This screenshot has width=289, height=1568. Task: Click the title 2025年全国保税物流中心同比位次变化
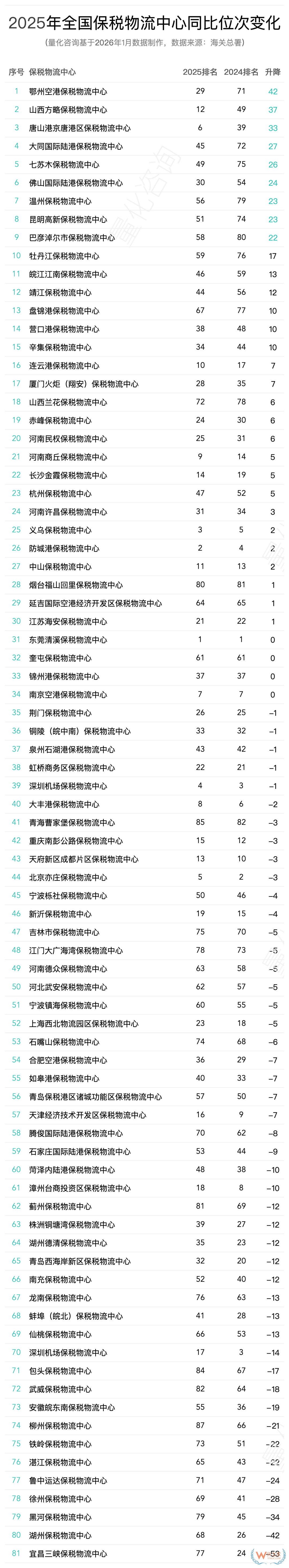coord(144,23)
